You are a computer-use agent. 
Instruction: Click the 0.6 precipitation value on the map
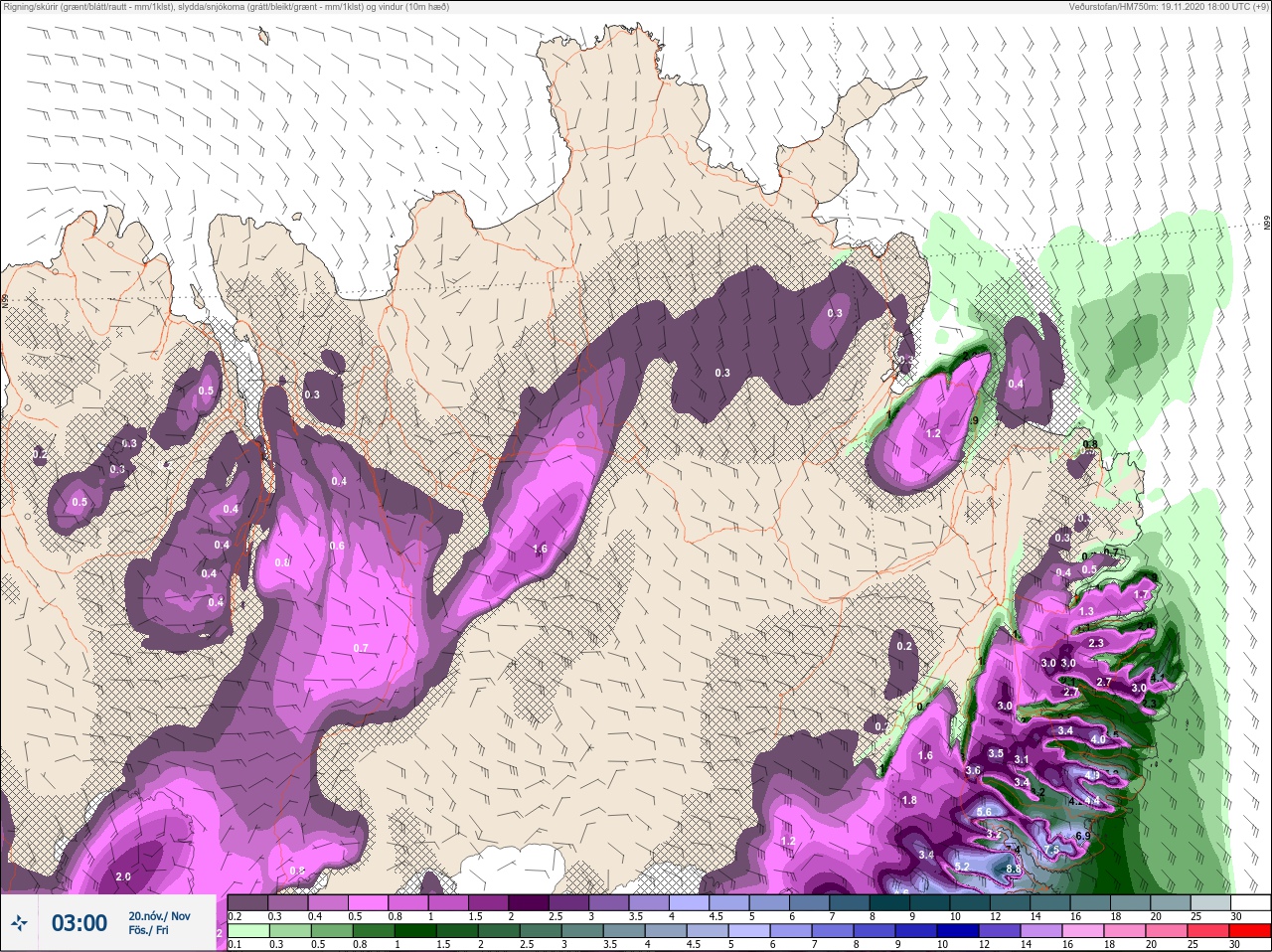(x=337, y=546)
